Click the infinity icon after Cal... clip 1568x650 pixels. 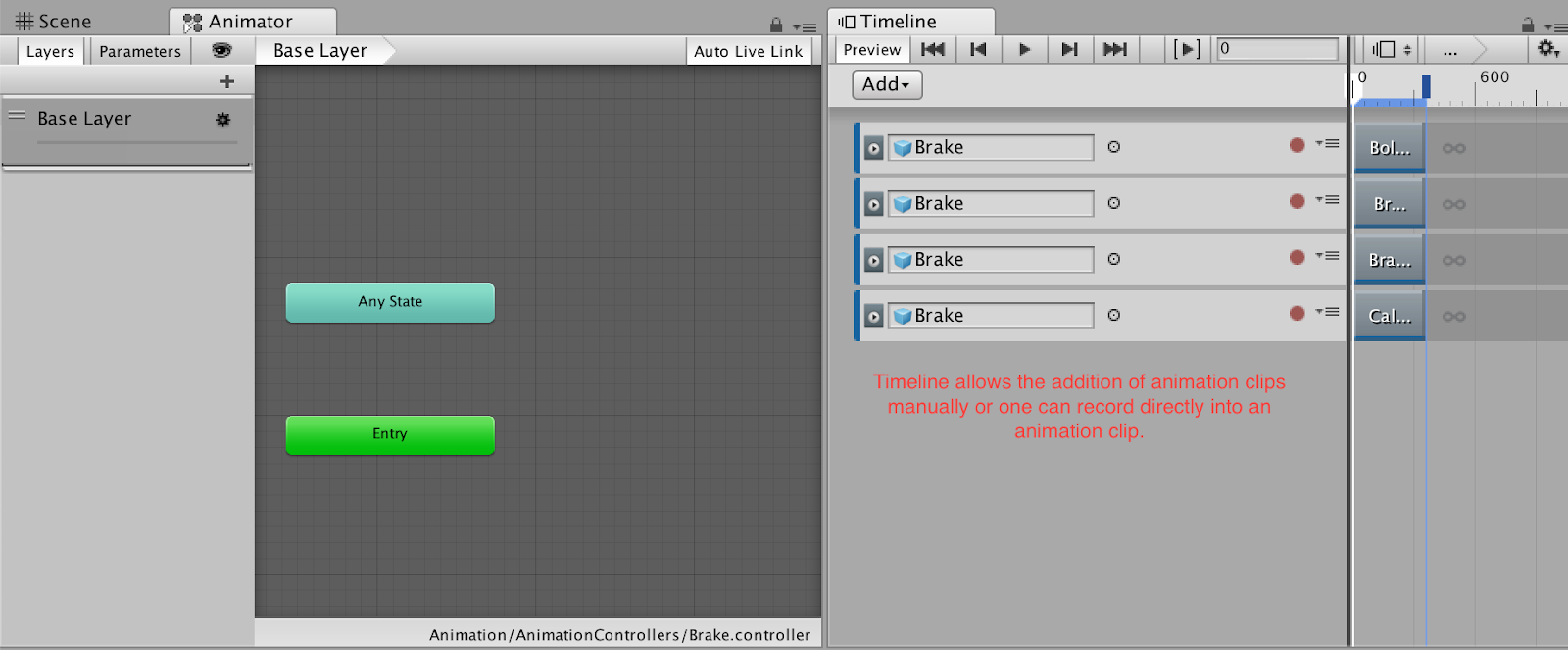[1454, 317]
